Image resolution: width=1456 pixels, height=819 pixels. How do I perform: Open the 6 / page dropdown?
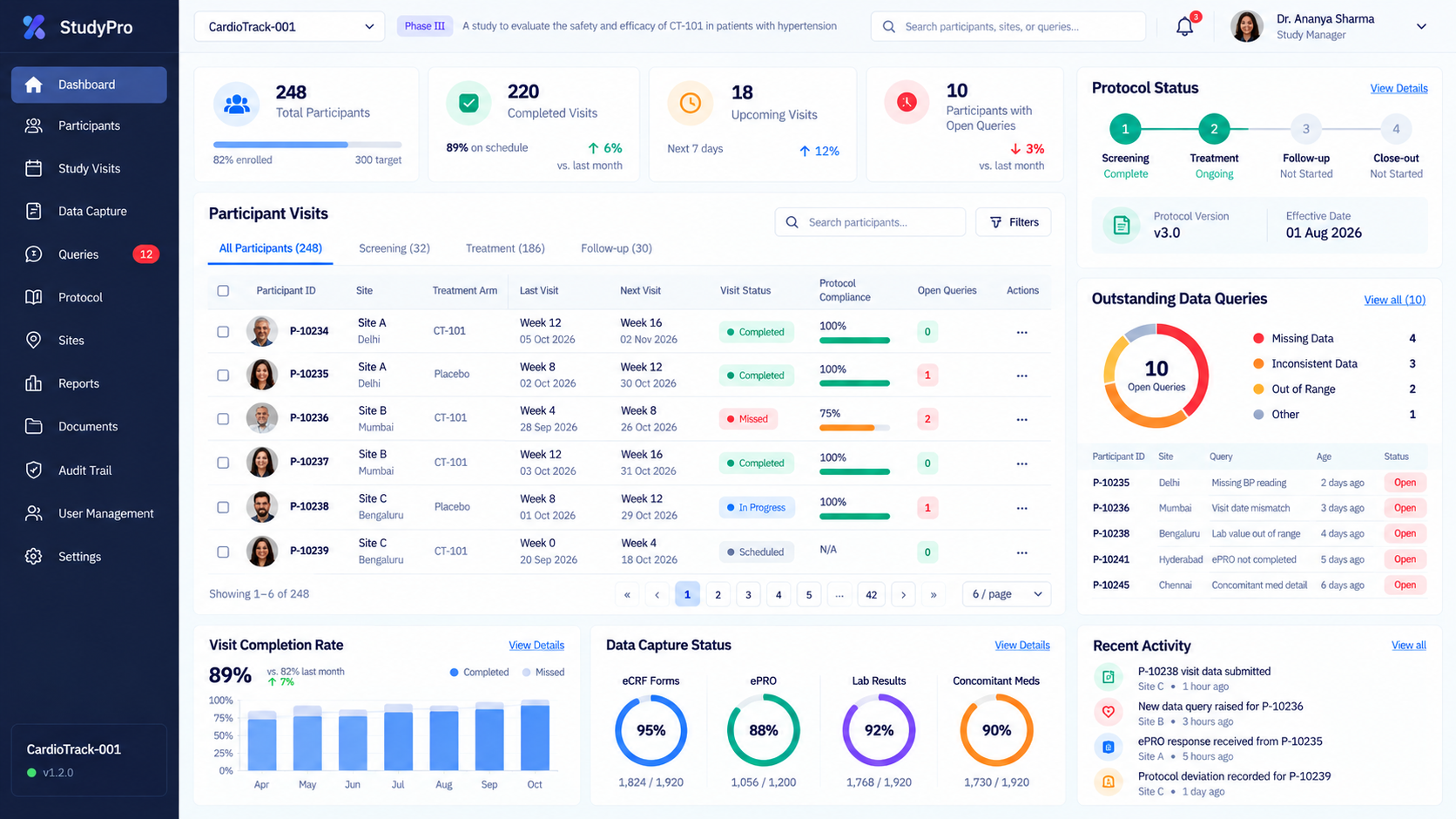click(1007, 594)
